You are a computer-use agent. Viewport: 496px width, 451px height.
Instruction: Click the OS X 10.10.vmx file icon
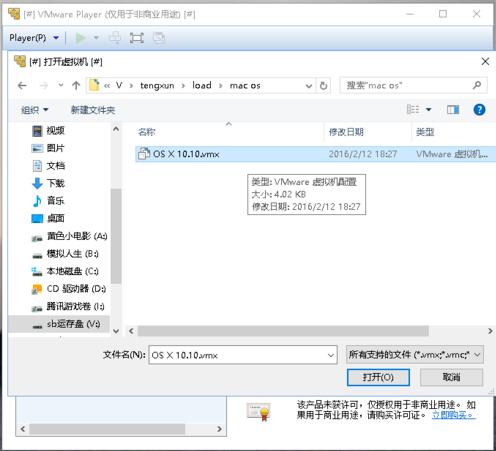pos(144,154)
